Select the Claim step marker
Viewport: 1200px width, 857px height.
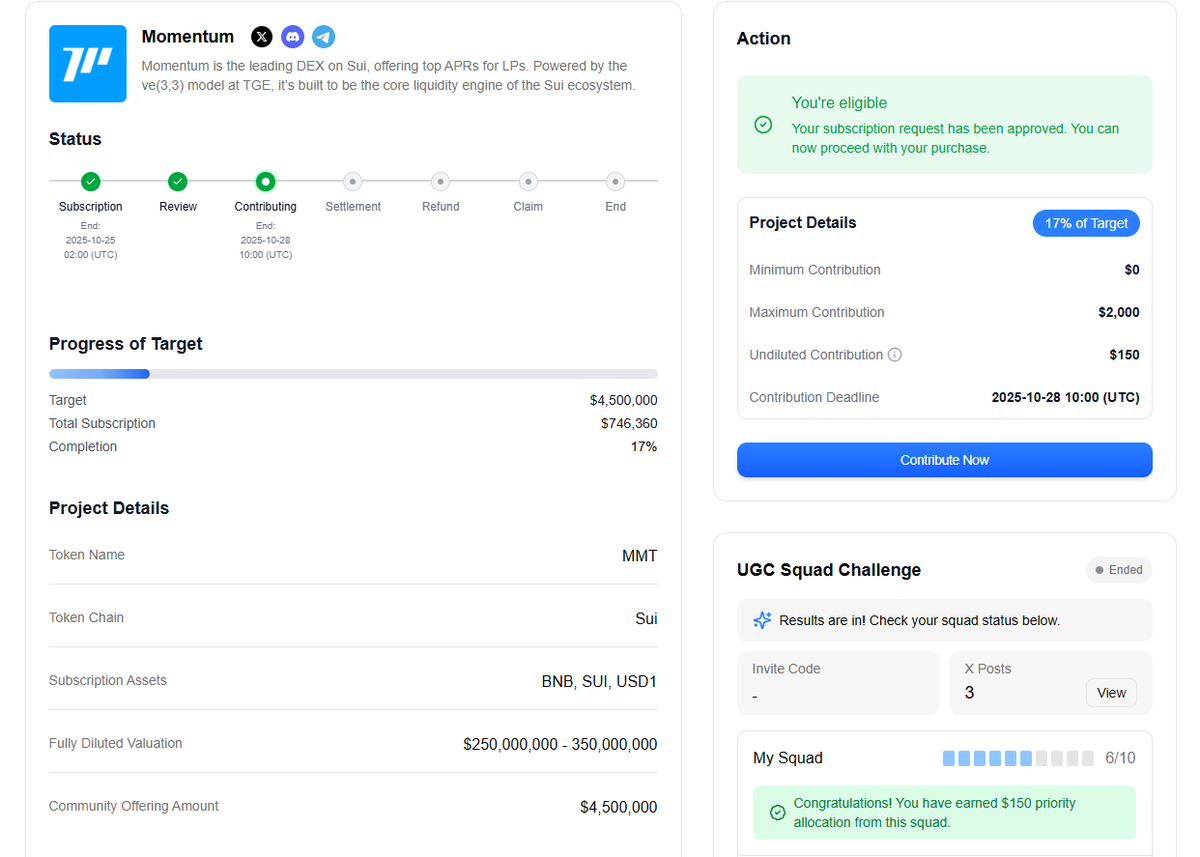point(528,181)
